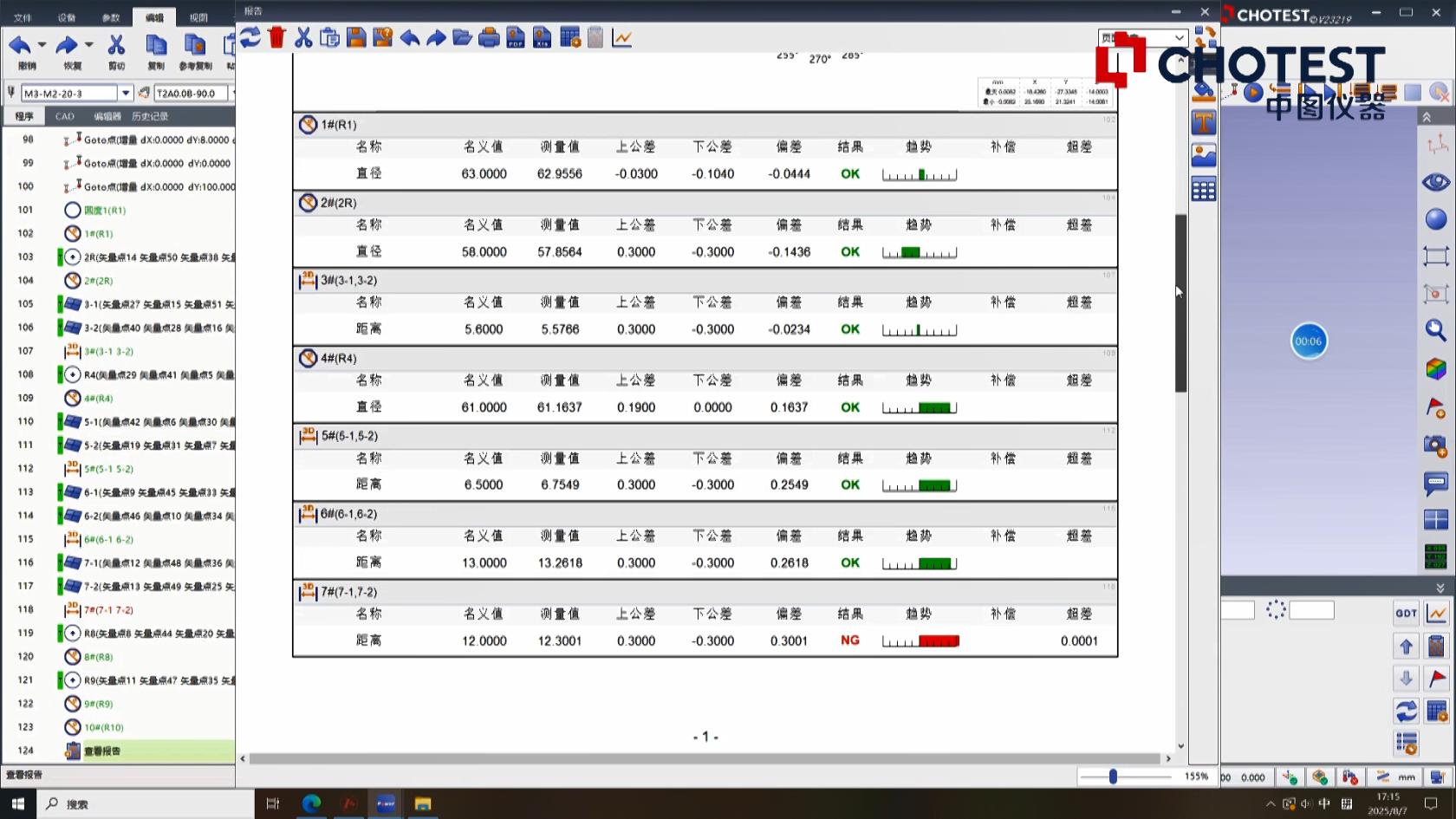The width and height of the screenshot is (1456, 819).
Task: Click the table settings icon in report toolbar
Action: pos(569,37)
